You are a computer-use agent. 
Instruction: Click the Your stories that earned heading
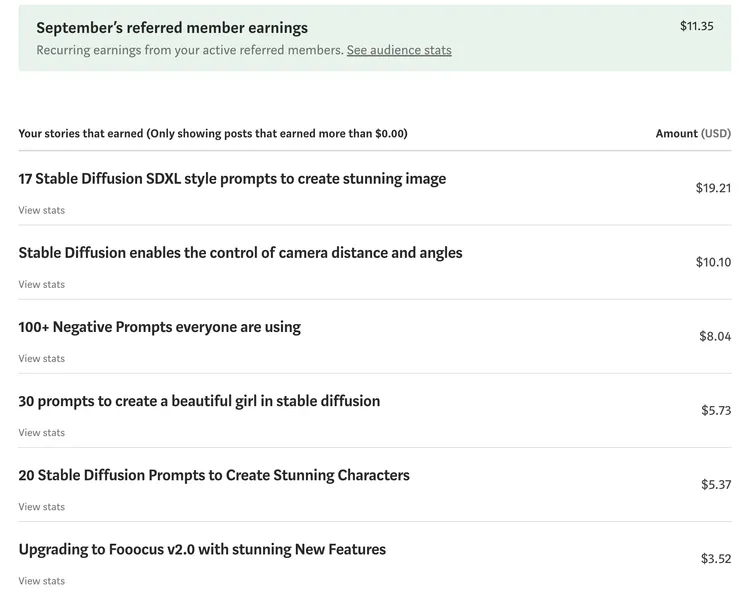pos(212,133)
